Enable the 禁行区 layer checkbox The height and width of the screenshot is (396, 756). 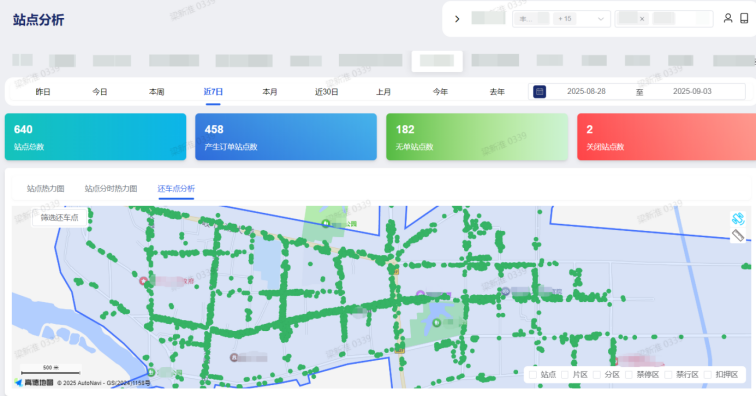[x=668, y=375]
